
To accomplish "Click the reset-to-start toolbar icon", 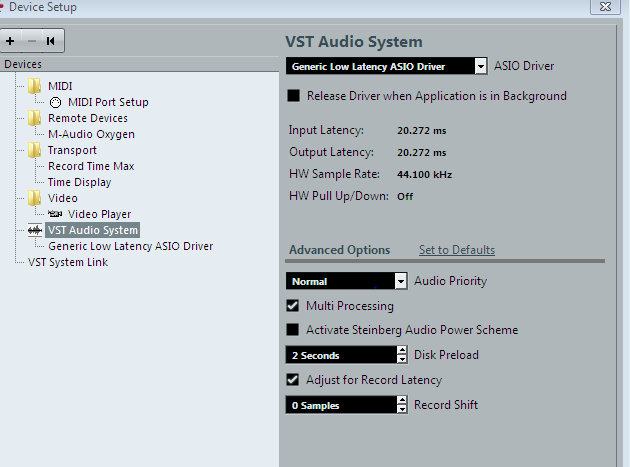I will tap(51, 41).
